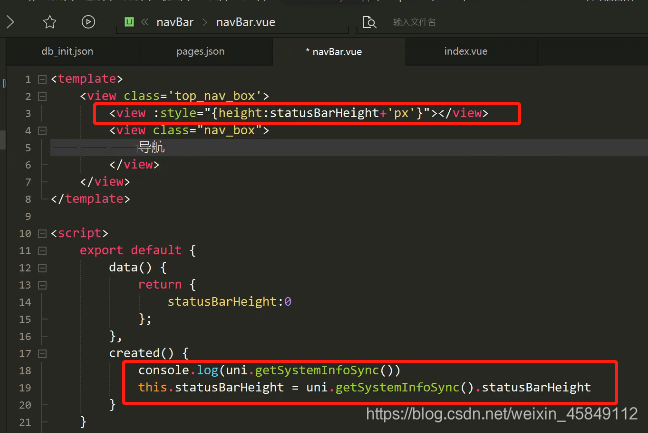Click the <script> tag text on line 10
The image size is (648, 433).
click(x=79, y=233)
